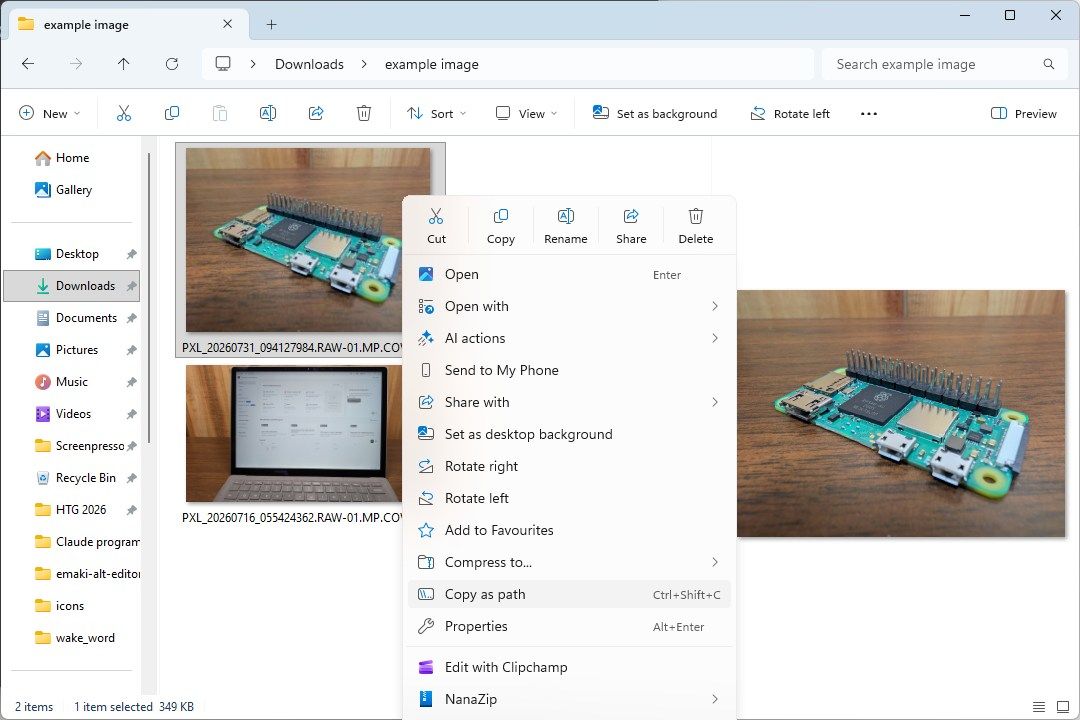Click the search magnifier icon

coord(1049,64)
